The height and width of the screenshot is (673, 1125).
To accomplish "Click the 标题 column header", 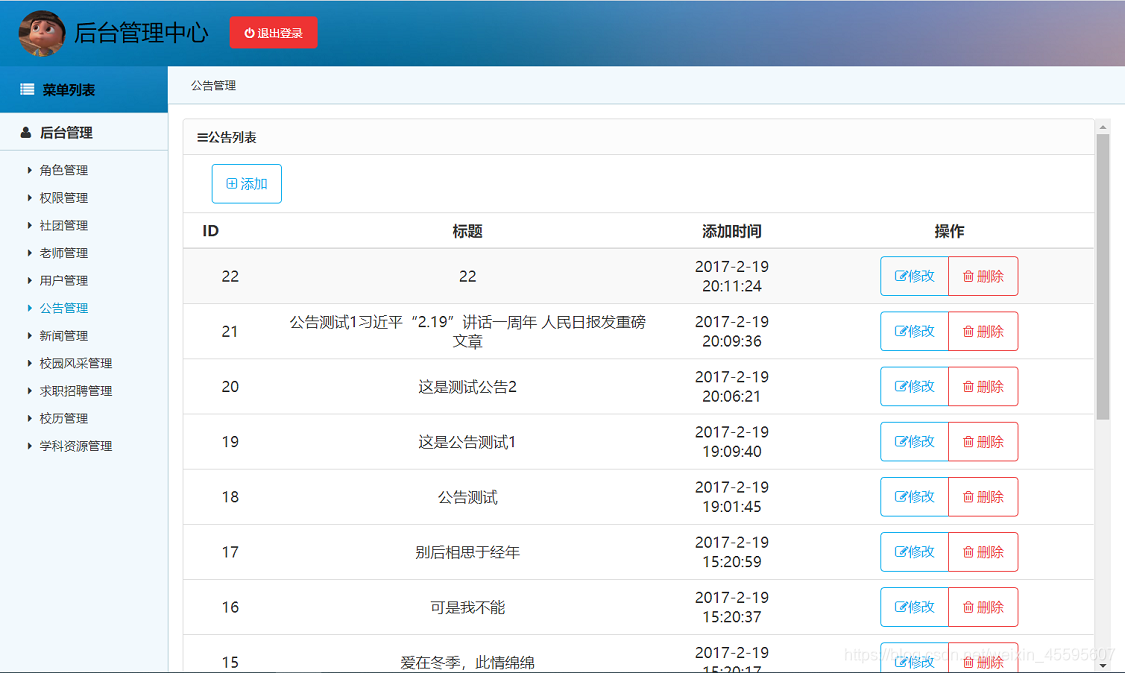I will [468, 231].
